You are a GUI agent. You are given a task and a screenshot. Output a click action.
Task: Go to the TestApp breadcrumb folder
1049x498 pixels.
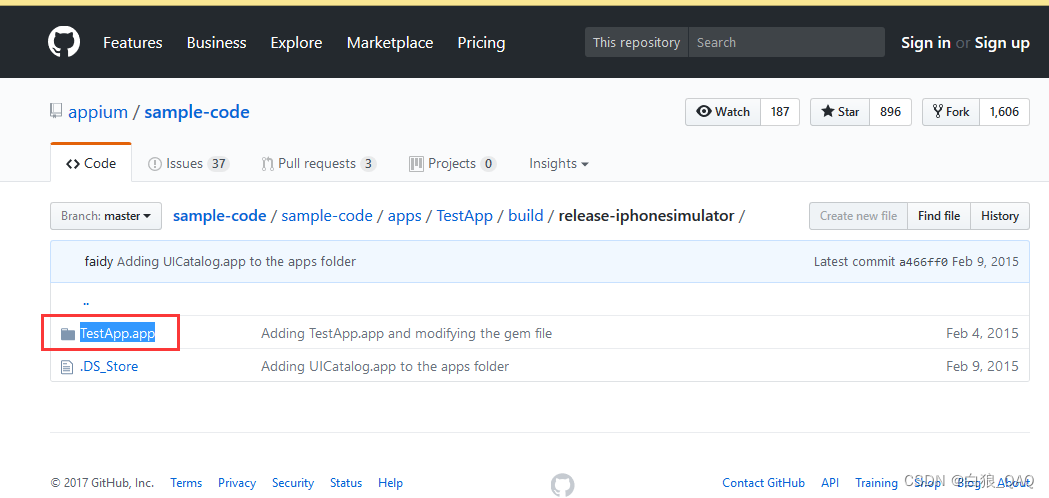pos(464,216)
